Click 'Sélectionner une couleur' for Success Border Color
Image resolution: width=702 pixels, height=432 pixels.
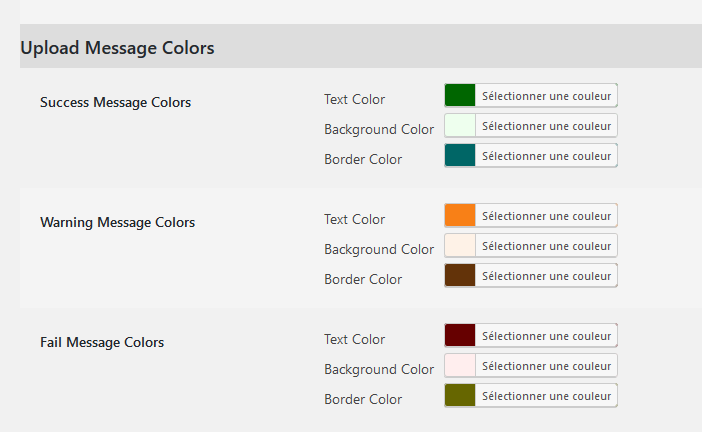point(546,156)
